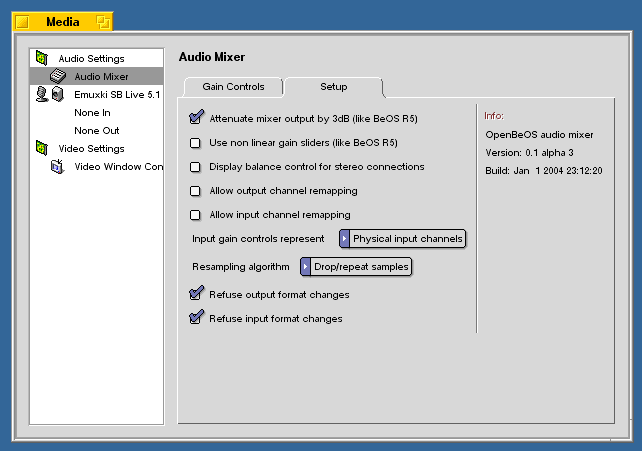Select None In in the sidebar list

(92, 113)
